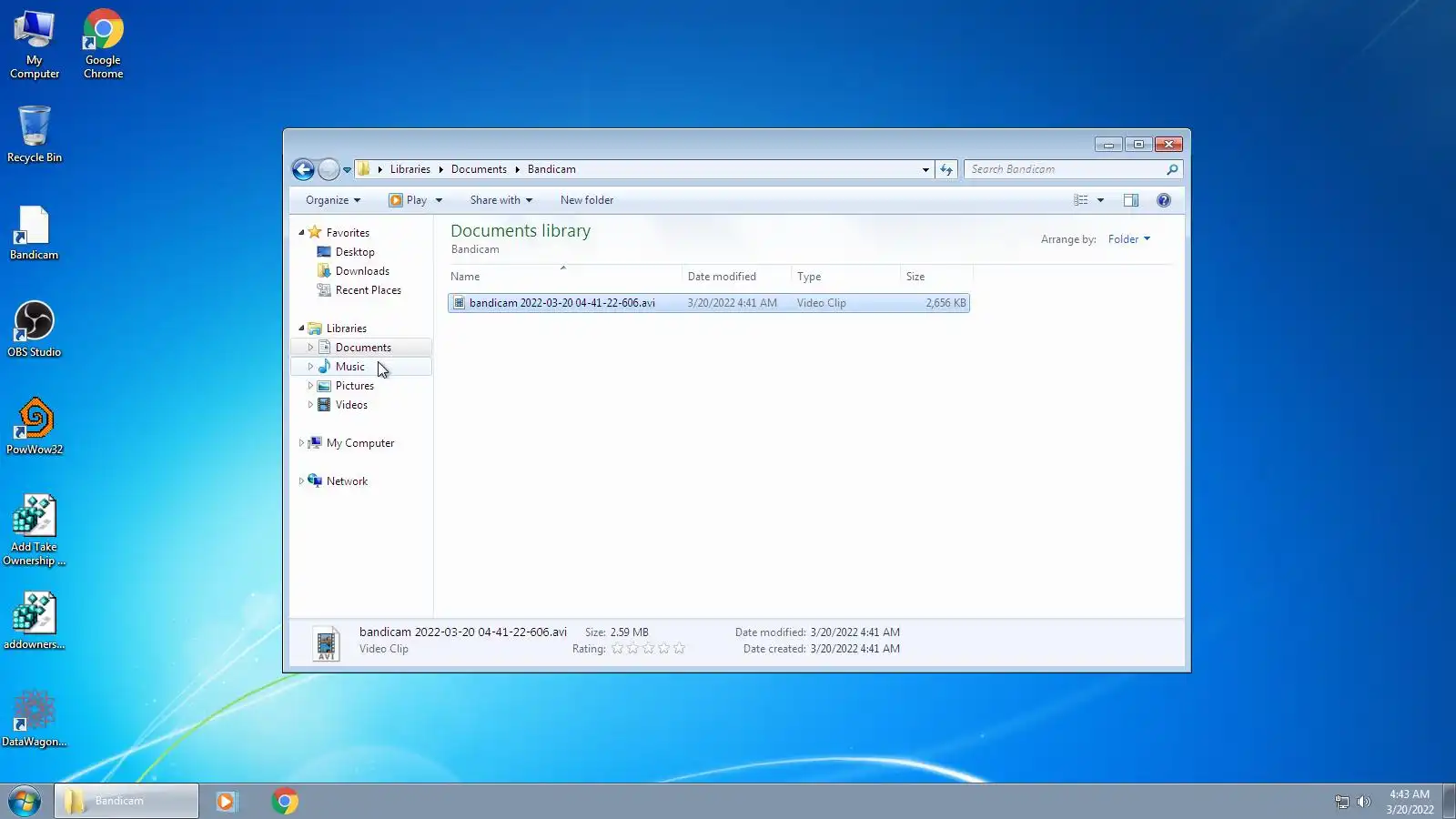Select the Videos library
1456x819 pixels.
[351, 405]
